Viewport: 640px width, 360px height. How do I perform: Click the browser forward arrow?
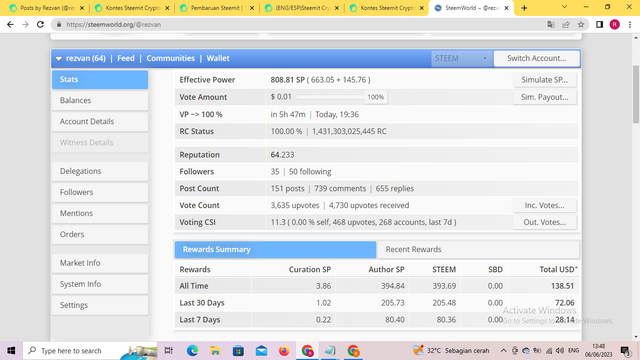coord(25,24)
